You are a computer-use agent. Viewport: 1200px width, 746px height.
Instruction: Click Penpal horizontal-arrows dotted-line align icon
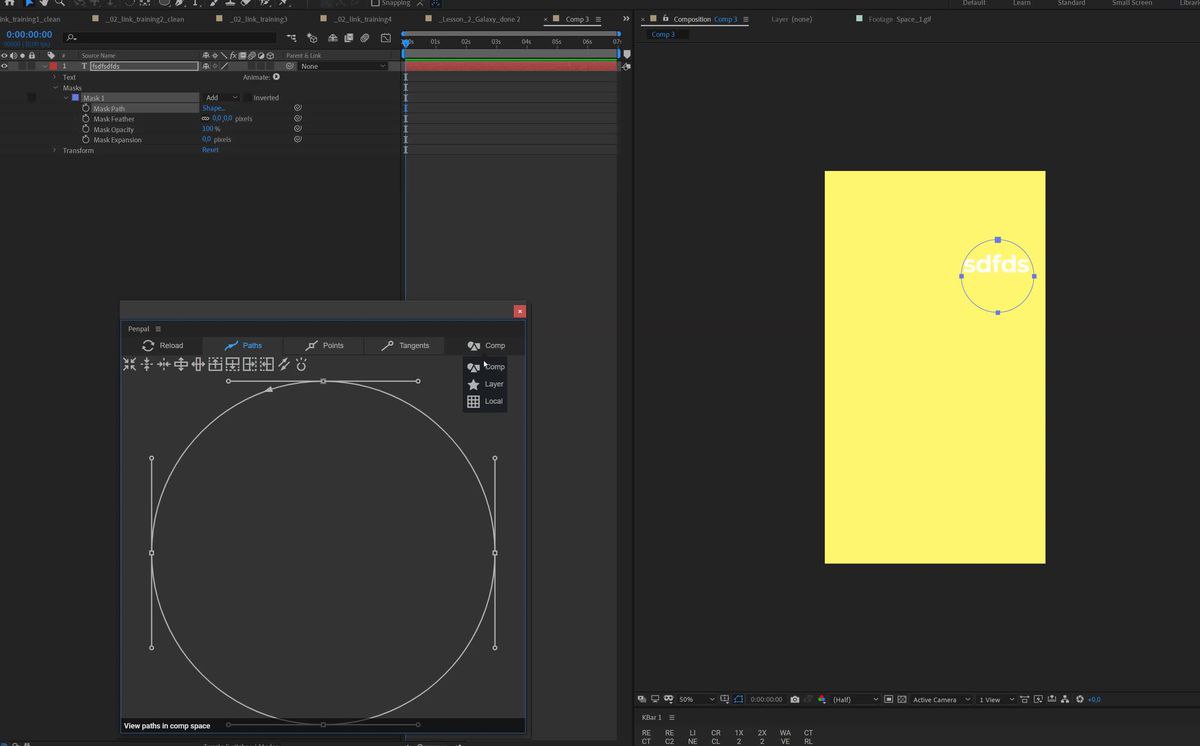point(164,364)
